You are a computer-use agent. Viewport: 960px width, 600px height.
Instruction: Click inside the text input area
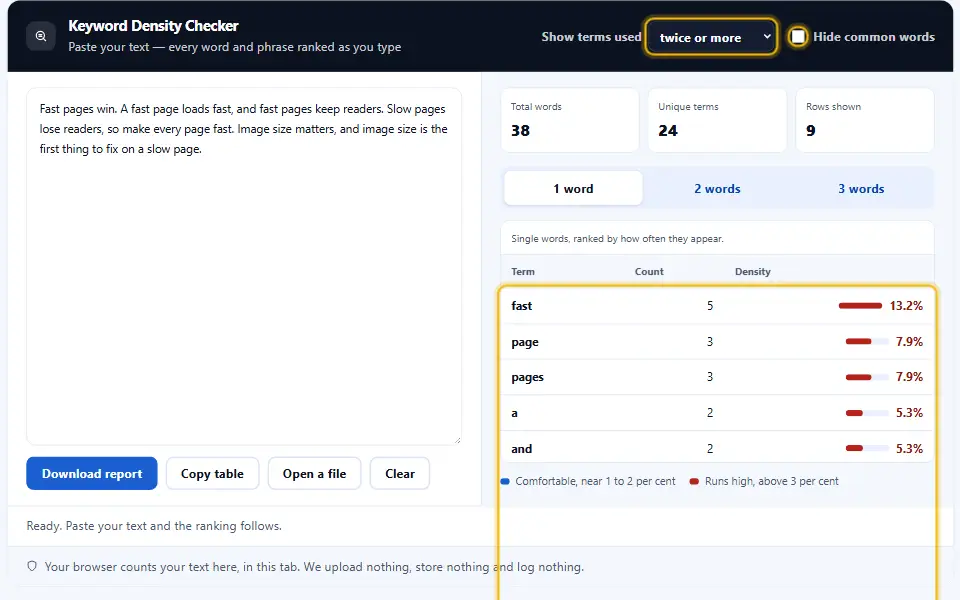coord(244,266)
